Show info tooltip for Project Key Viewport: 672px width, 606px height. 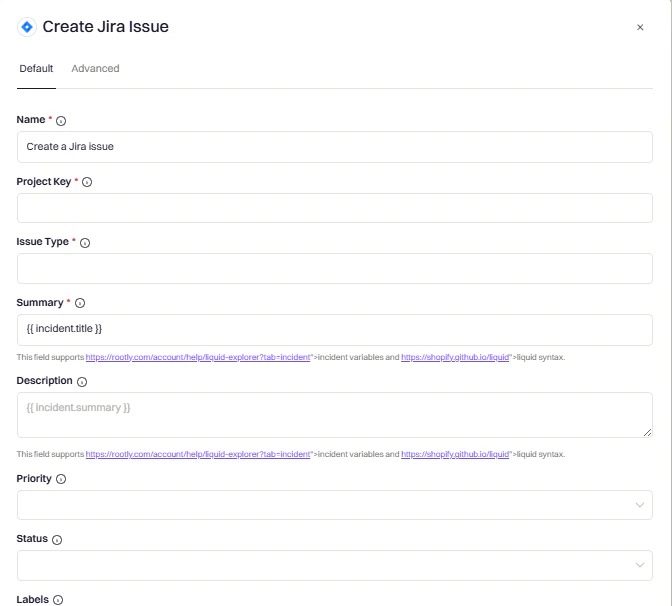click(x=87, y=182)
